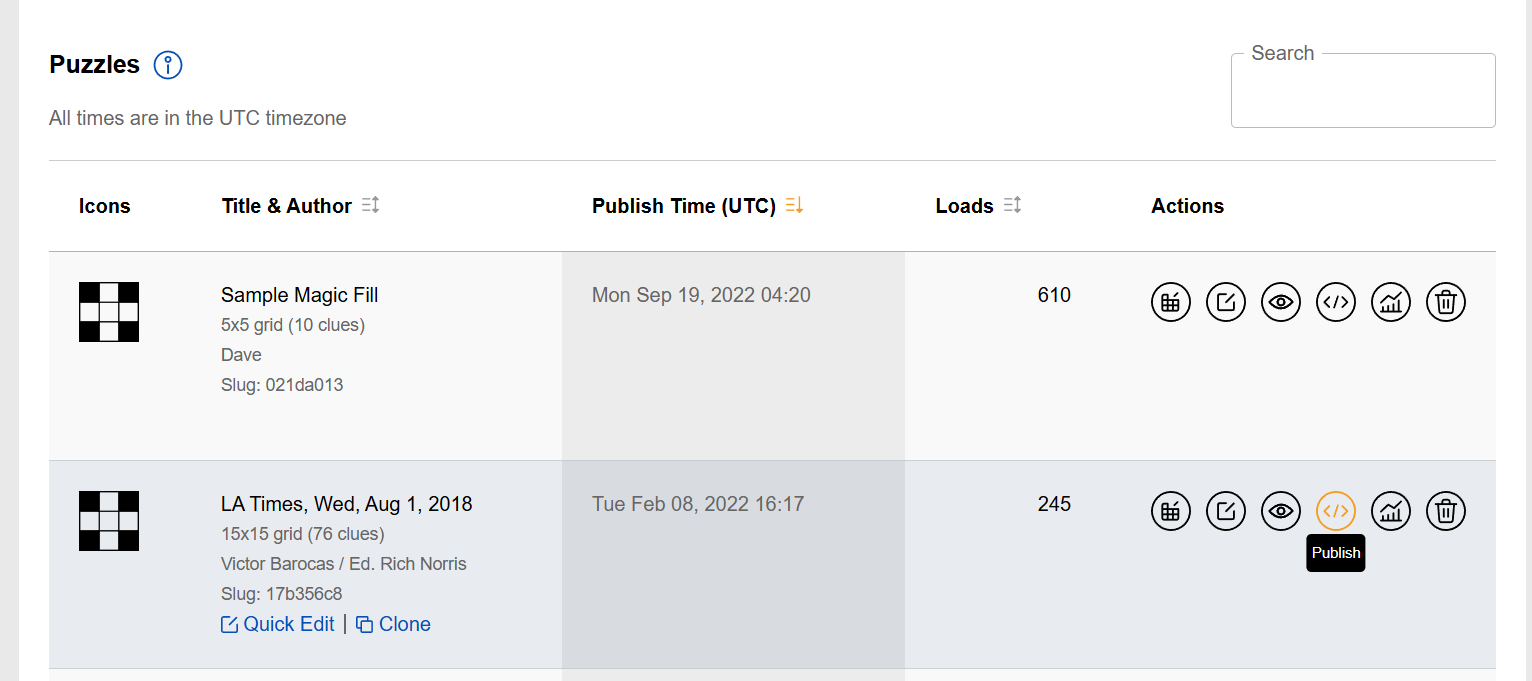Image resolution: width=1532 pixels, height=681 pixels.
Task: Edit the Sample Magic Fill puzzle
Action: point(1226,301)
